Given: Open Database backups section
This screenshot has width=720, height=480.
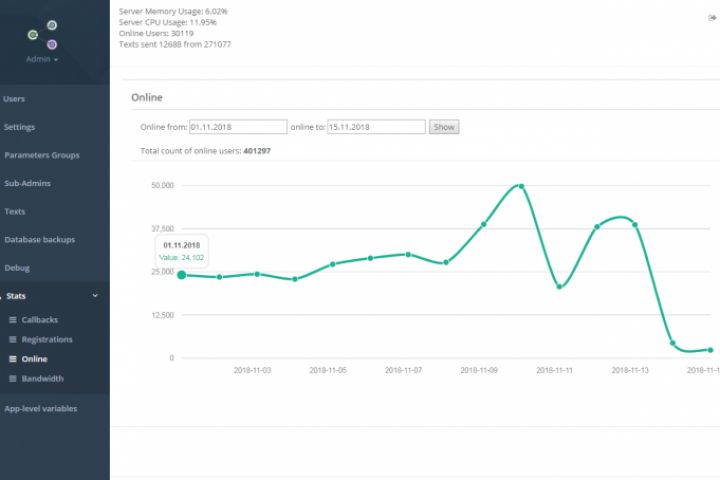Looking at the screenshot, I should tap(39, 240).
